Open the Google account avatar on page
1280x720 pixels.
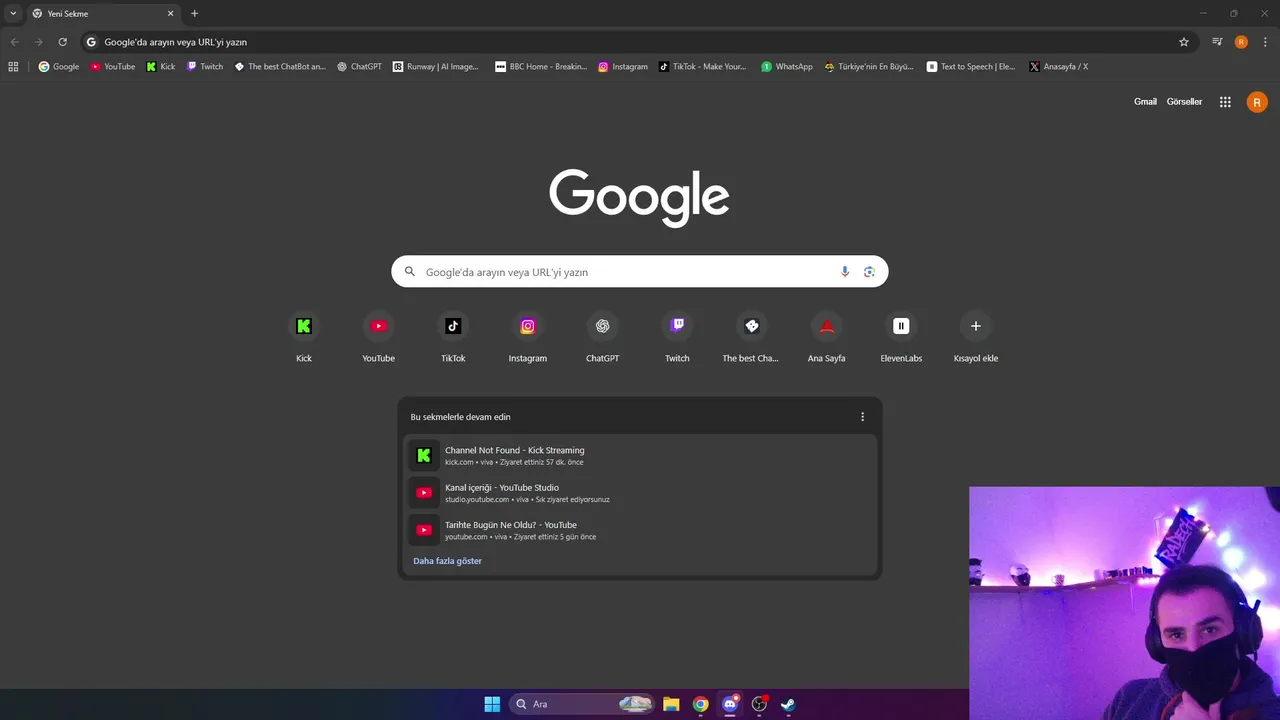[1257, 102]
